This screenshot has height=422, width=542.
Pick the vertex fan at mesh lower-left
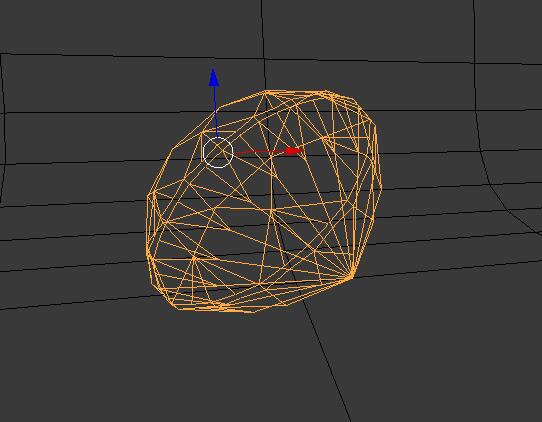click(194, 258)
